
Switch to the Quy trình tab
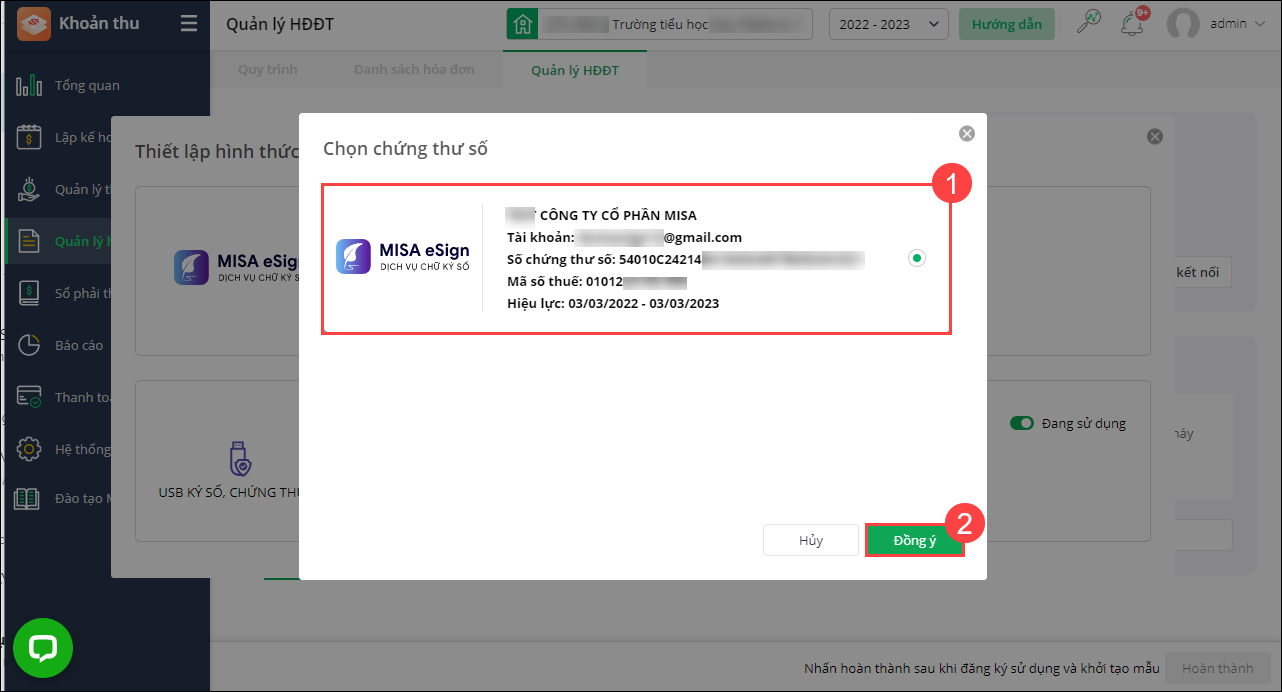tap(268, 70)
